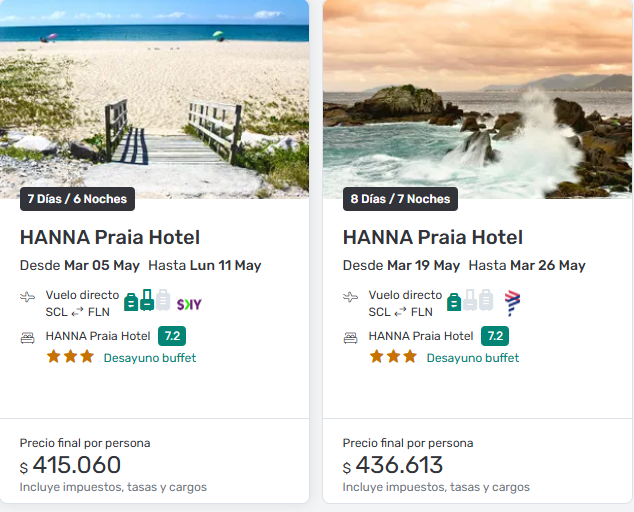The width and height of the screenshot is (634, 512).
Task: Click the Desayuno buffet link under the LATAM flight
Action: pyautogui.click(x=473, y=358)
